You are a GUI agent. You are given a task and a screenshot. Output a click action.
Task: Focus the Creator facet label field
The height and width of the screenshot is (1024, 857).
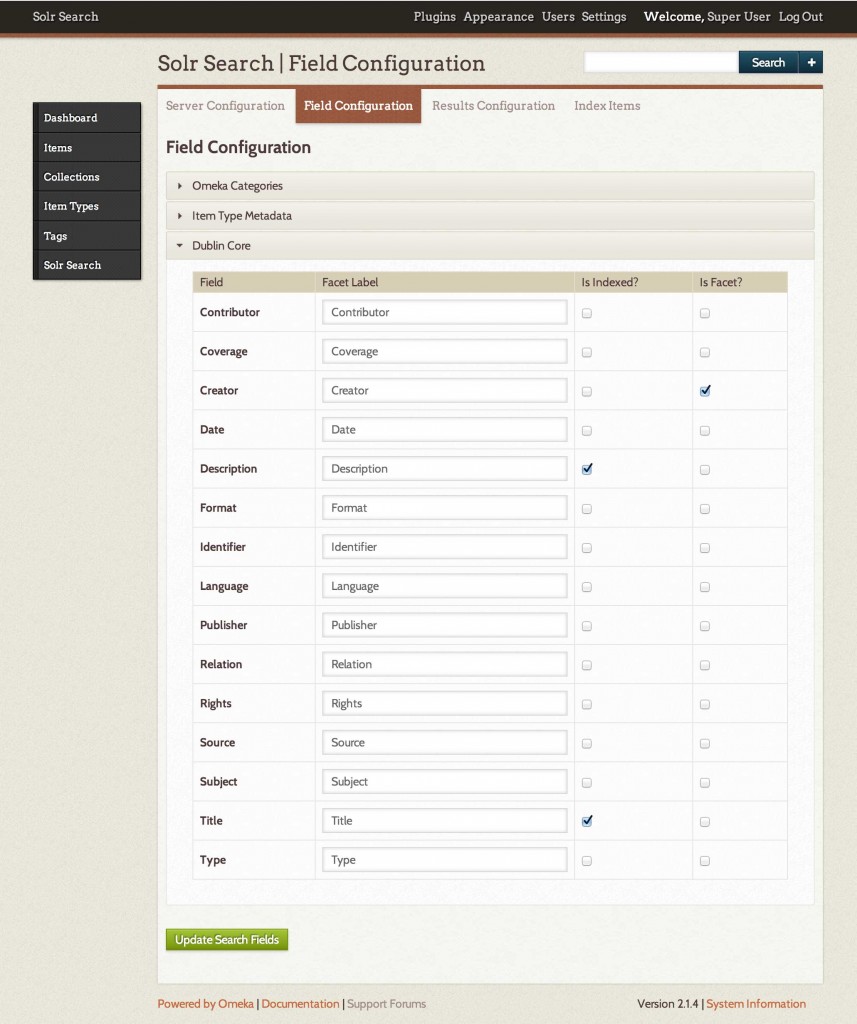tap(444, 391)
